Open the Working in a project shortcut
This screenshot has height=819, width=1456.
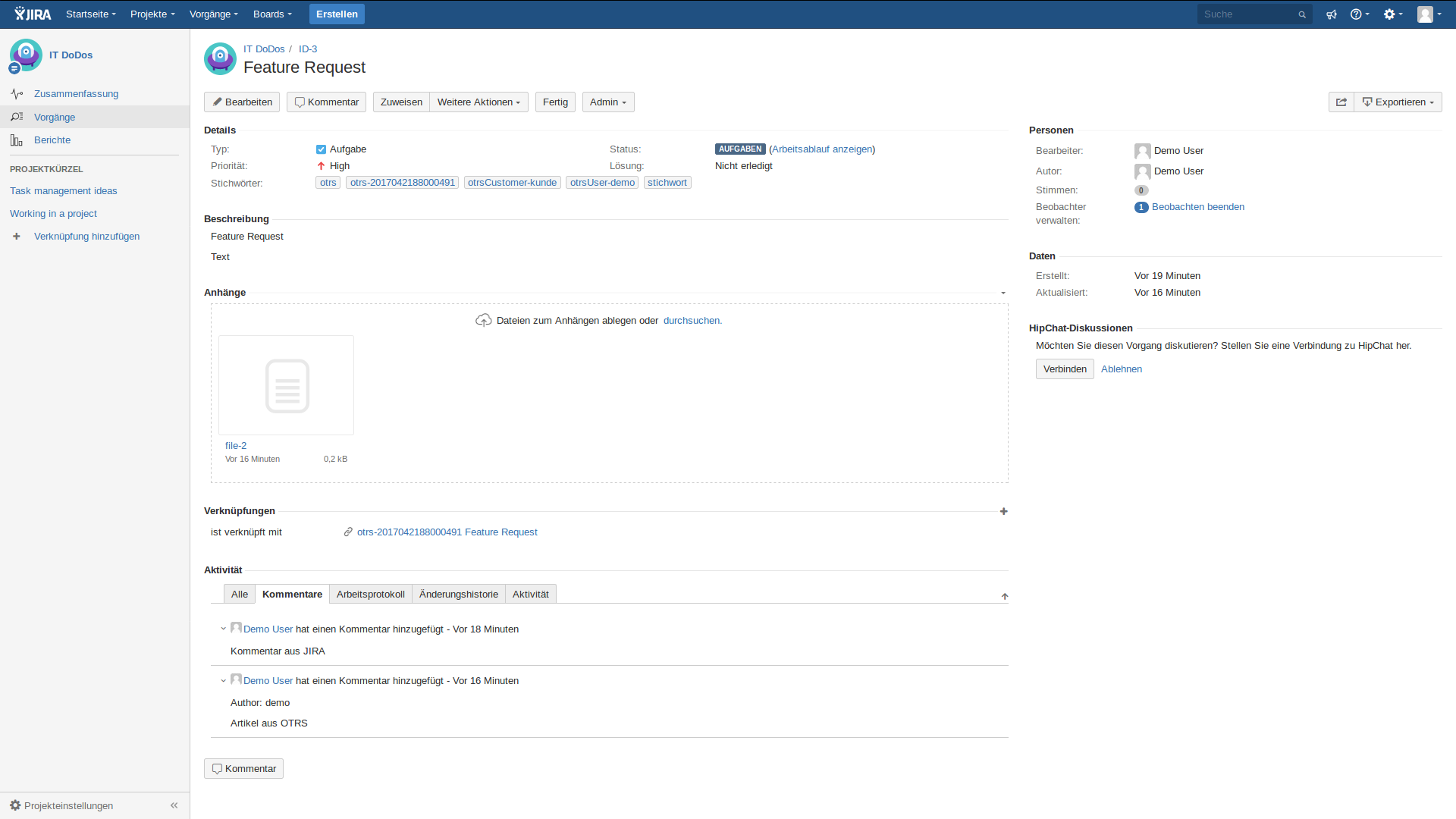53,214
